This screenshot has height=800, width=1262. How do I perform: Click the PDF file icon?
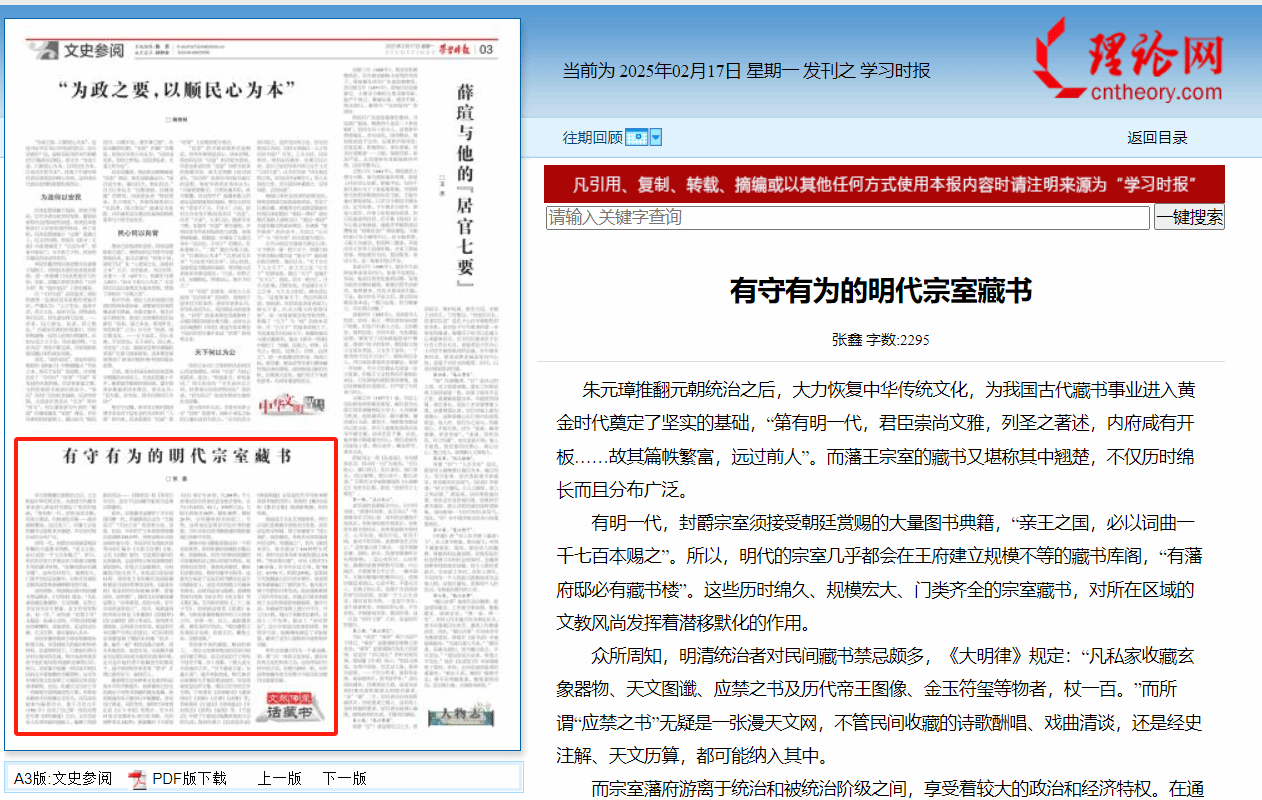pos(137,779)
